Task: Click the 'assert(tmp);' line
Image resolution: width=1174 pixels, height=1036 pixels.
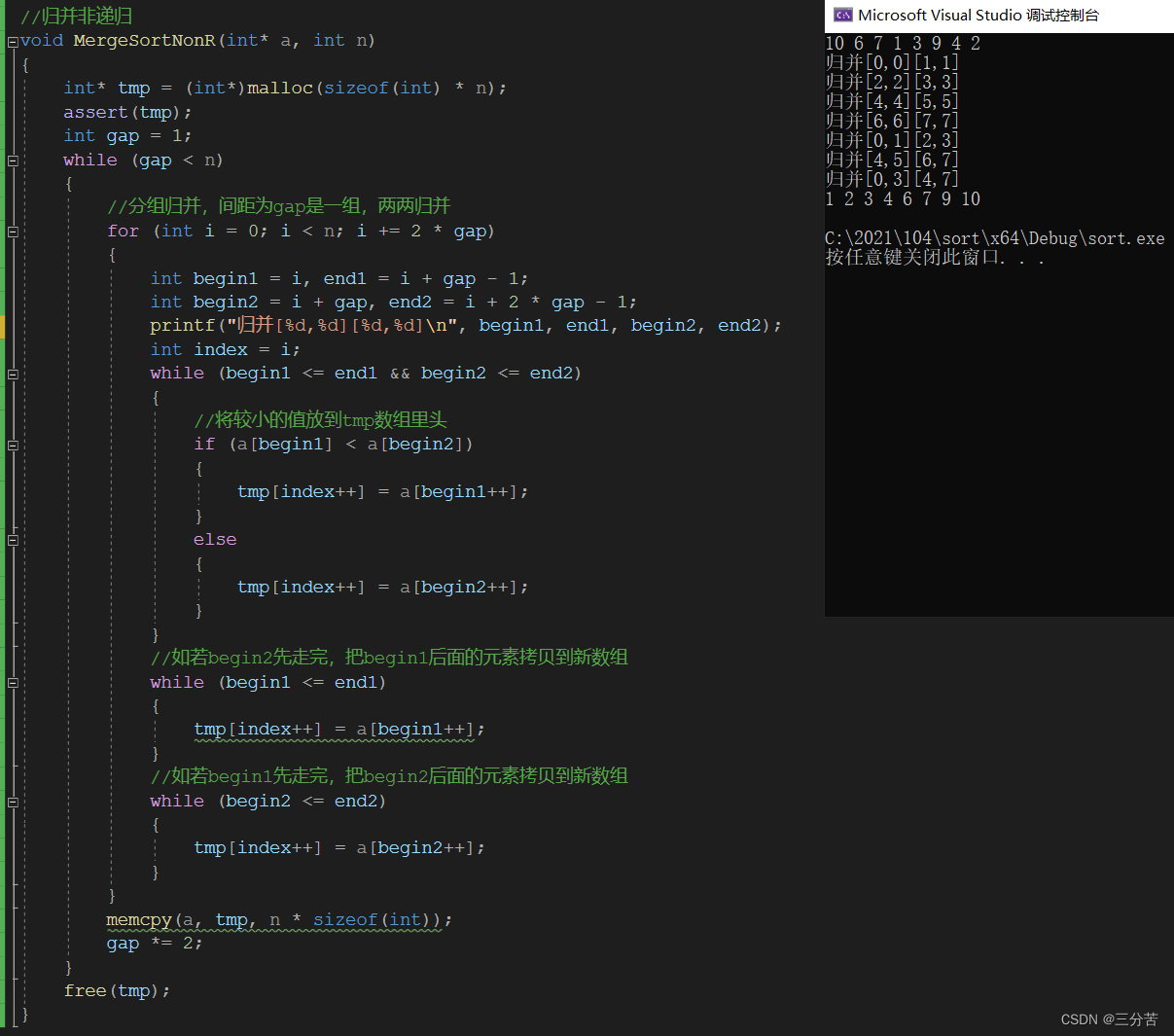Action: [x=127, y=112]
